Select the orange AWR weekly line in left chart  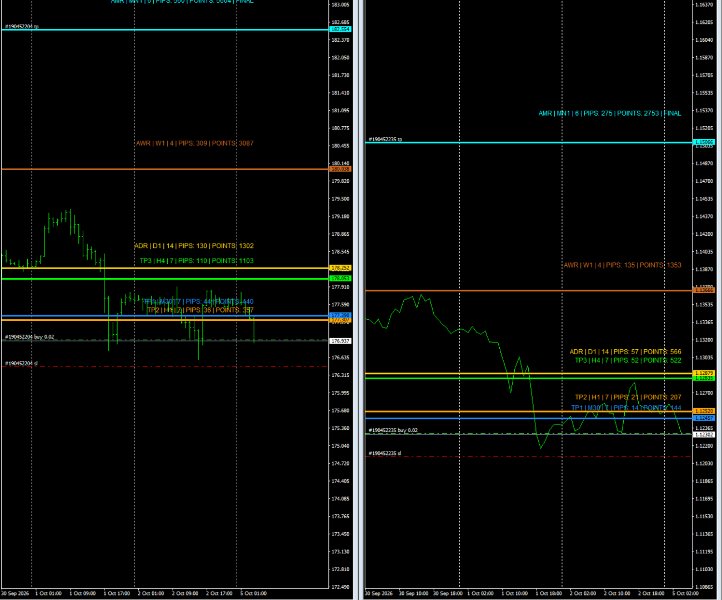click(165, 169)
